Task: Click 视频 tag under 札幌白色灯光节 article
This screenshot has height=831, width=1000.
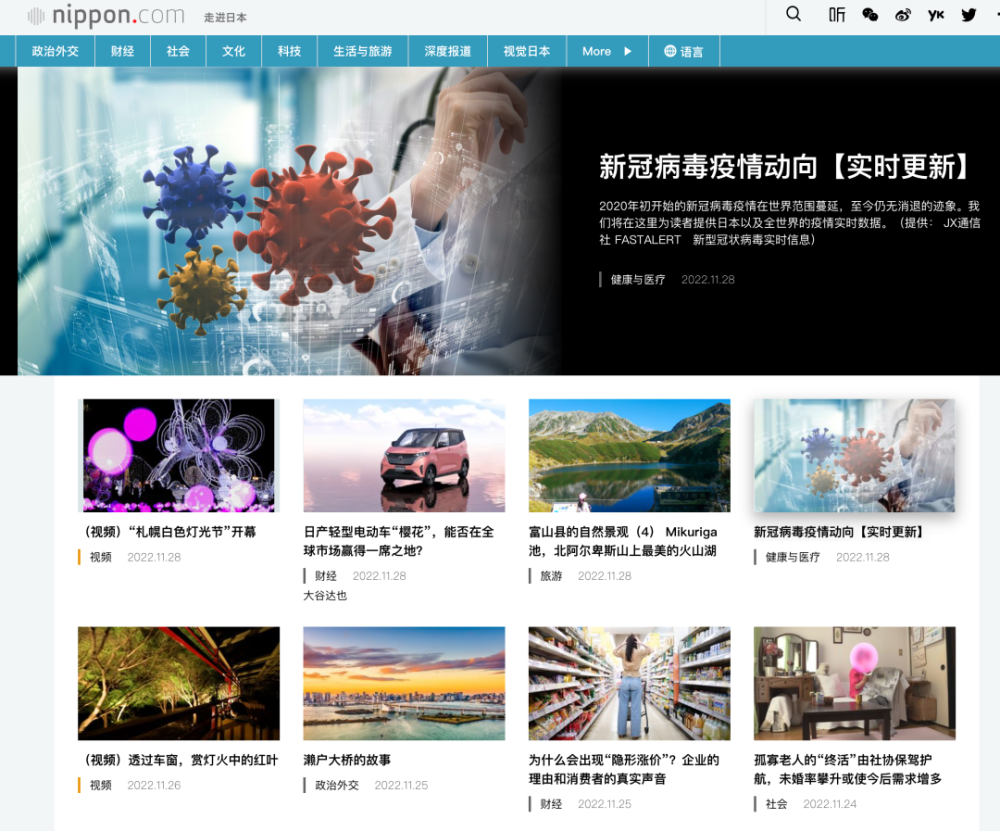Action: (x=100, y=557)
